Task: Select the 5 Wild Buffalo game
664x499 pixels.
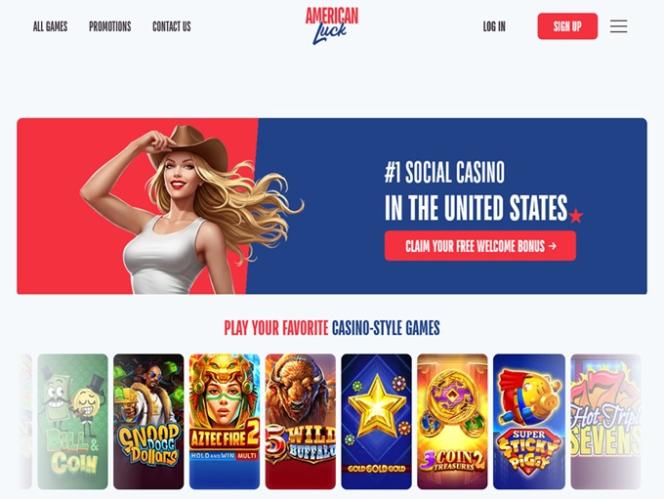Action: 301,421
